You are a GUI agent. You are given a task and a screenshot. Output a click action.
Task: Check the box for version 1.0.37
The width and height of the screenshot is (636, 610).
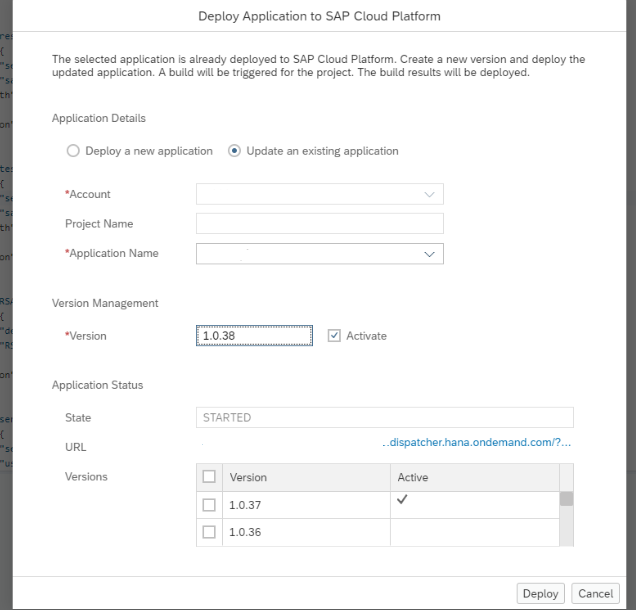tap(209, 505)
